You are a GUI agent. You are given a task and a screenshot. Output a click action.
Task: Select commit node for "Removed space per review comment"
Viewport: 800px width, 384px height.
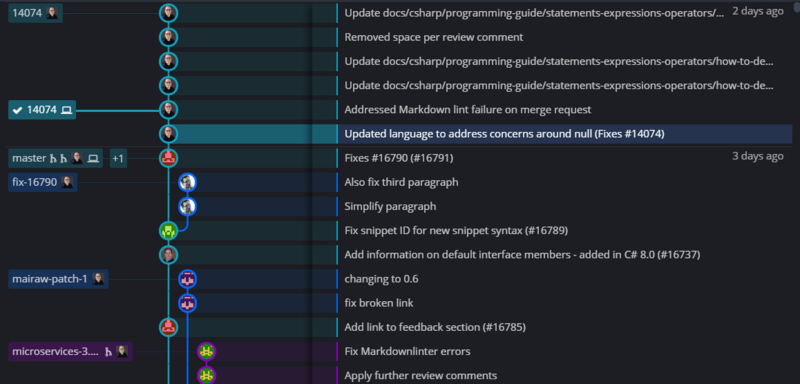pos(168,37)
